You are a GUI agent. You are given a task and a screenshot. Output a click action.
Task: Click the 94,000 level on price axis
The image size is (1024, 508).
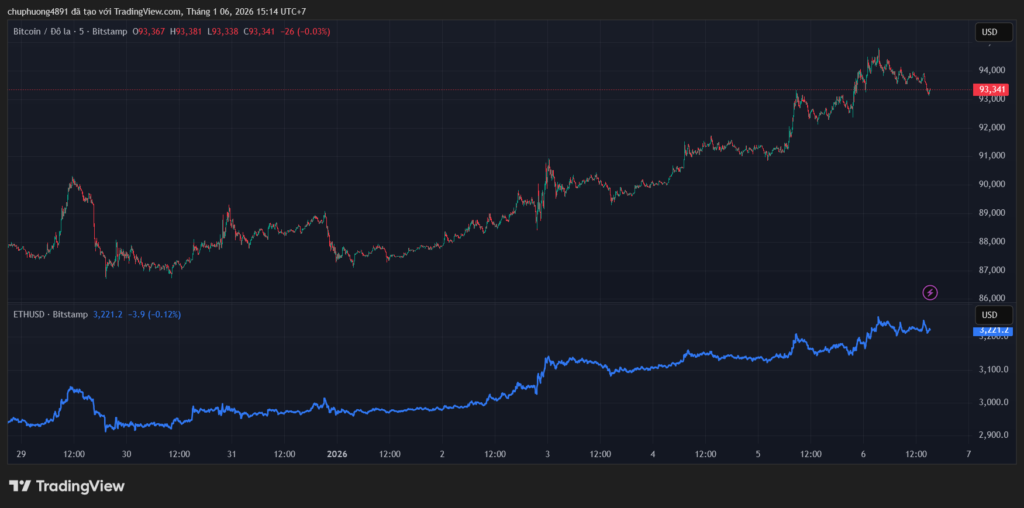(x=992, y=70)
